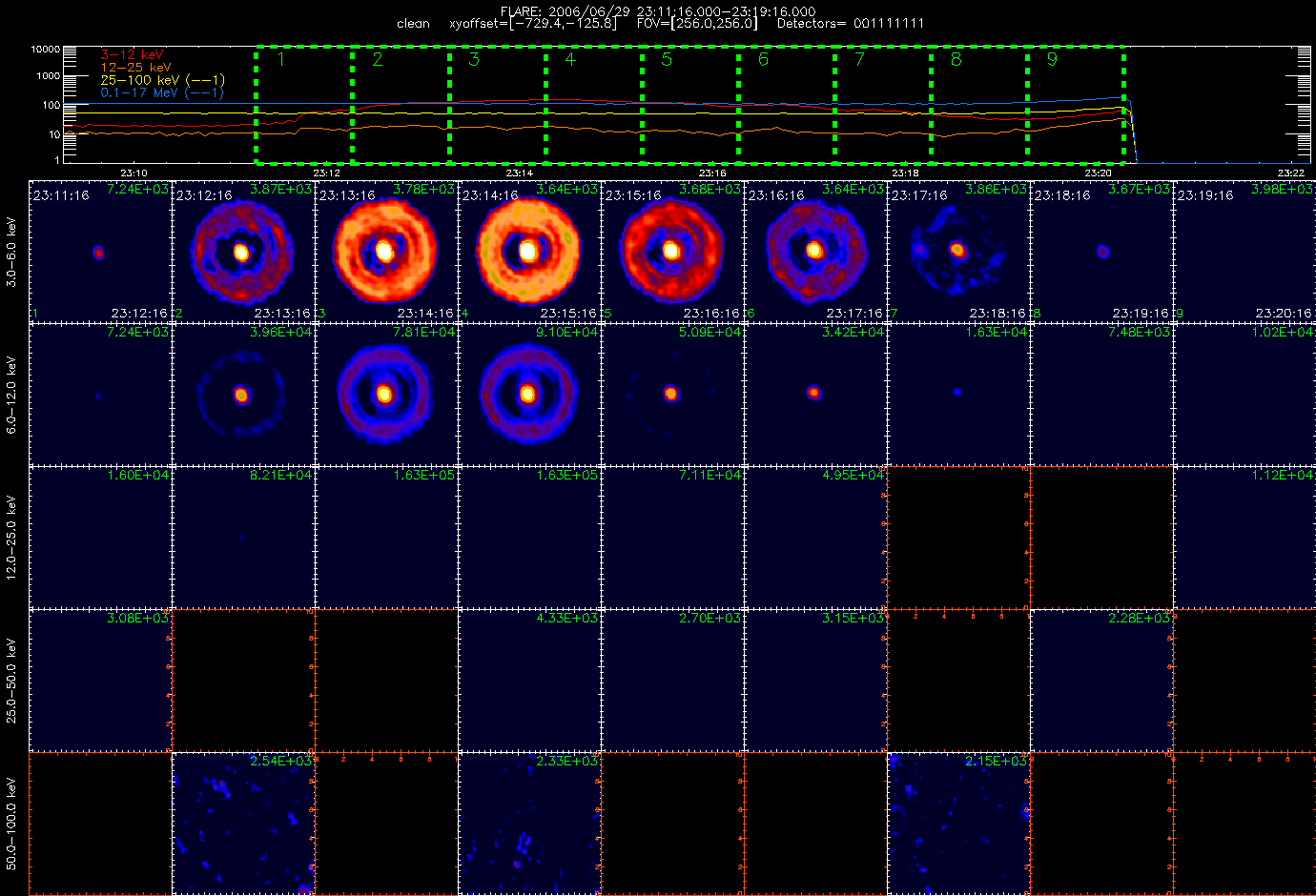Image resolution: width=1316 pixels, height=896 pixels.
Task: Open the 6–12 keV image labeled 9.10E+04
Action: pyautogui.click(x=529, y=395)
